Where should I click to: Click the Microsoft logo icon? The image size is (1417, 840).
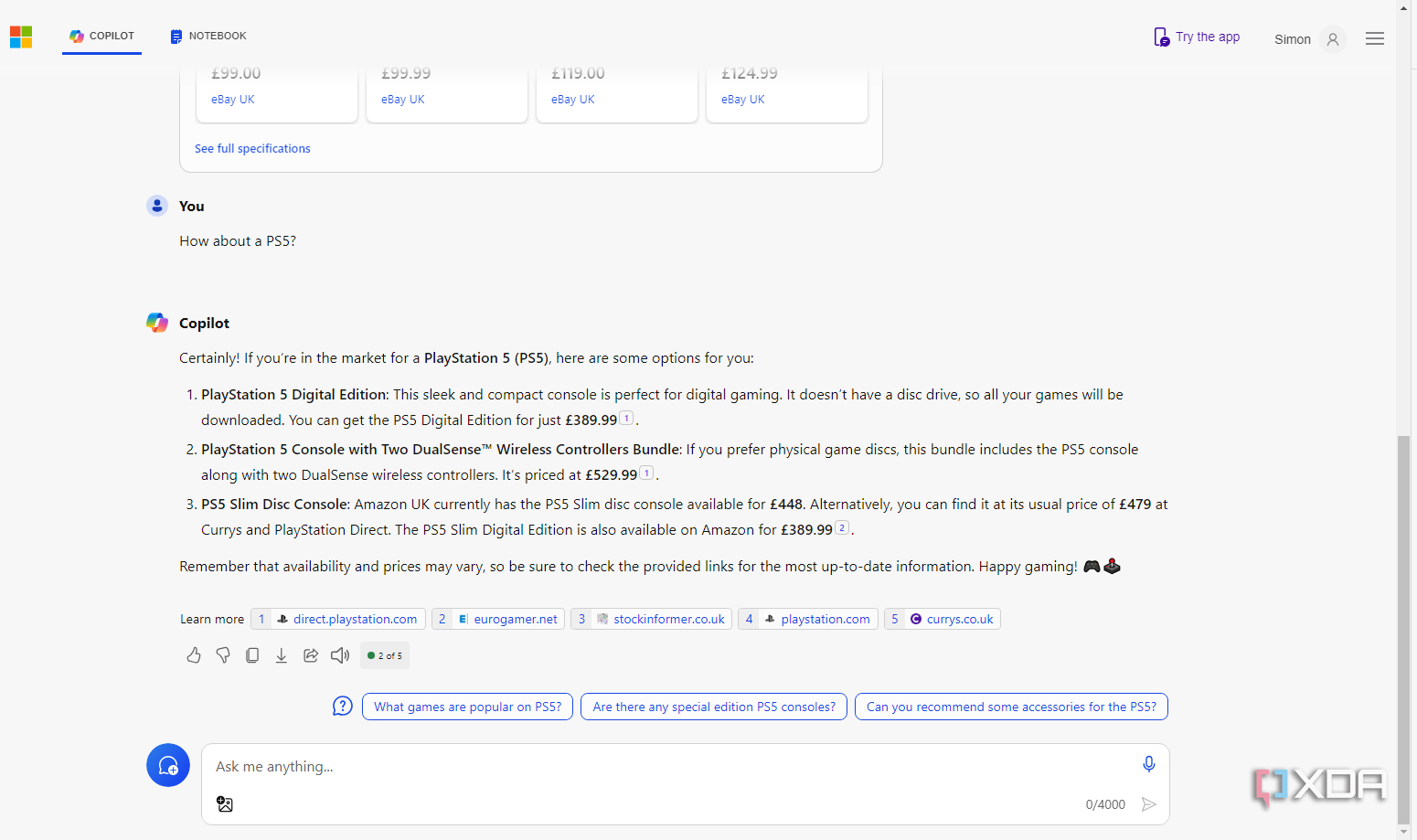click(21, 37)
